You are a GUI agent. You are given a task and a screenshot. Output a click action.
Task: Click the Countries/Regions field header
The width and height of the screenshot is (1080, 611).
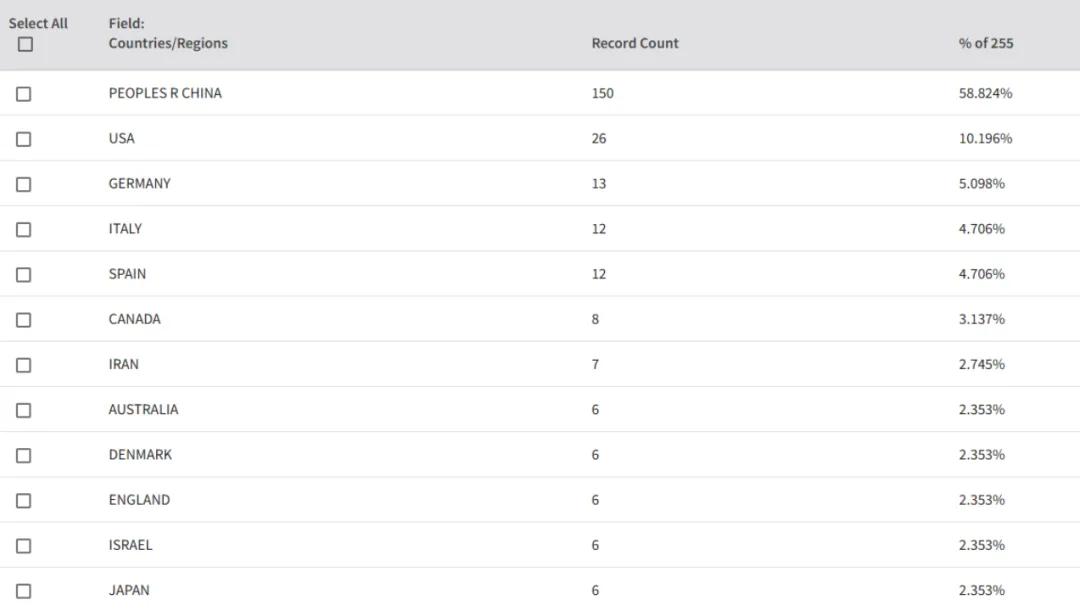[x=168, y=43]
